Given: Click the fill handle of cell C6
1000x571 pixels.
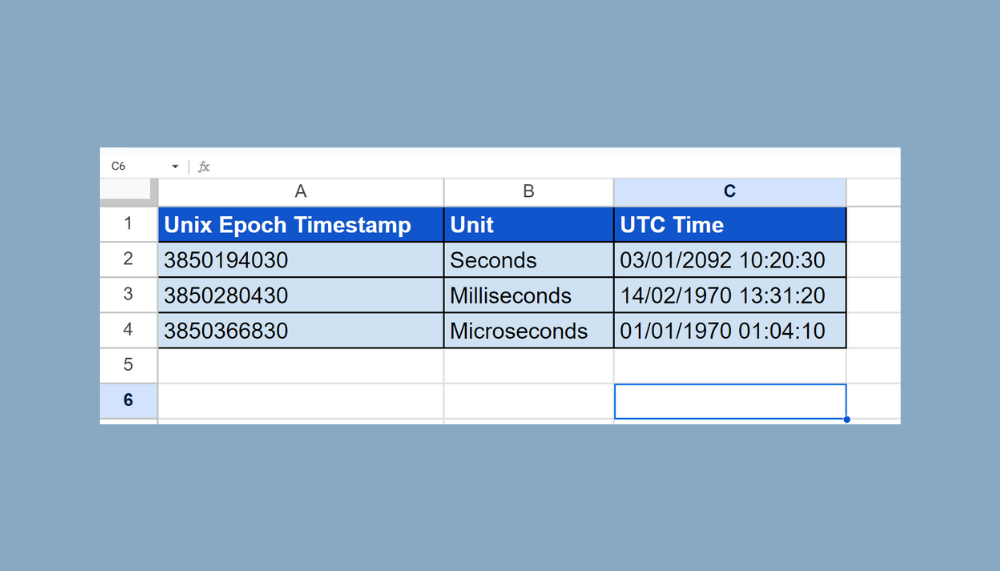Looking at the screenshot, I should click(846, 419).
